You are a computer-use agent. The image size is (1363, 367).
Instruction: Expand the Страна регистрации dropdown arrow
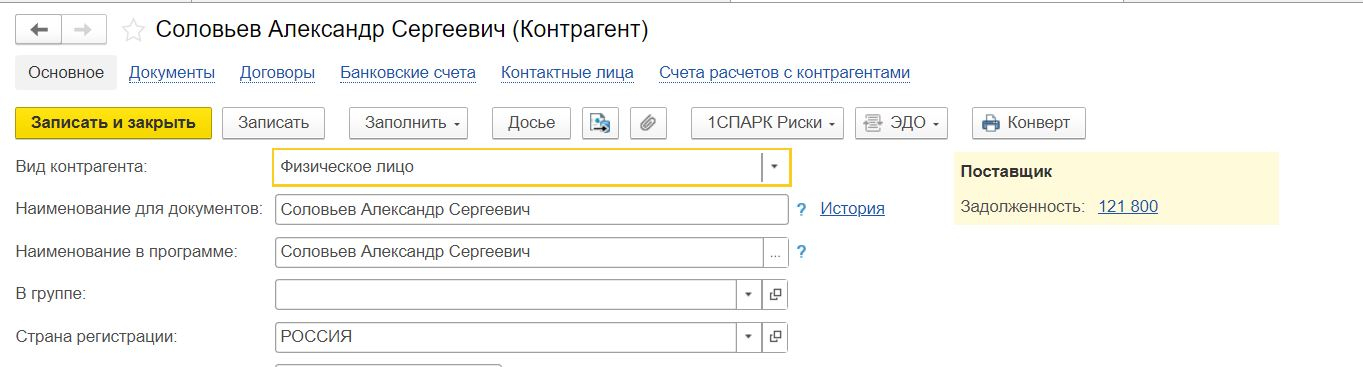pos(749,337)
